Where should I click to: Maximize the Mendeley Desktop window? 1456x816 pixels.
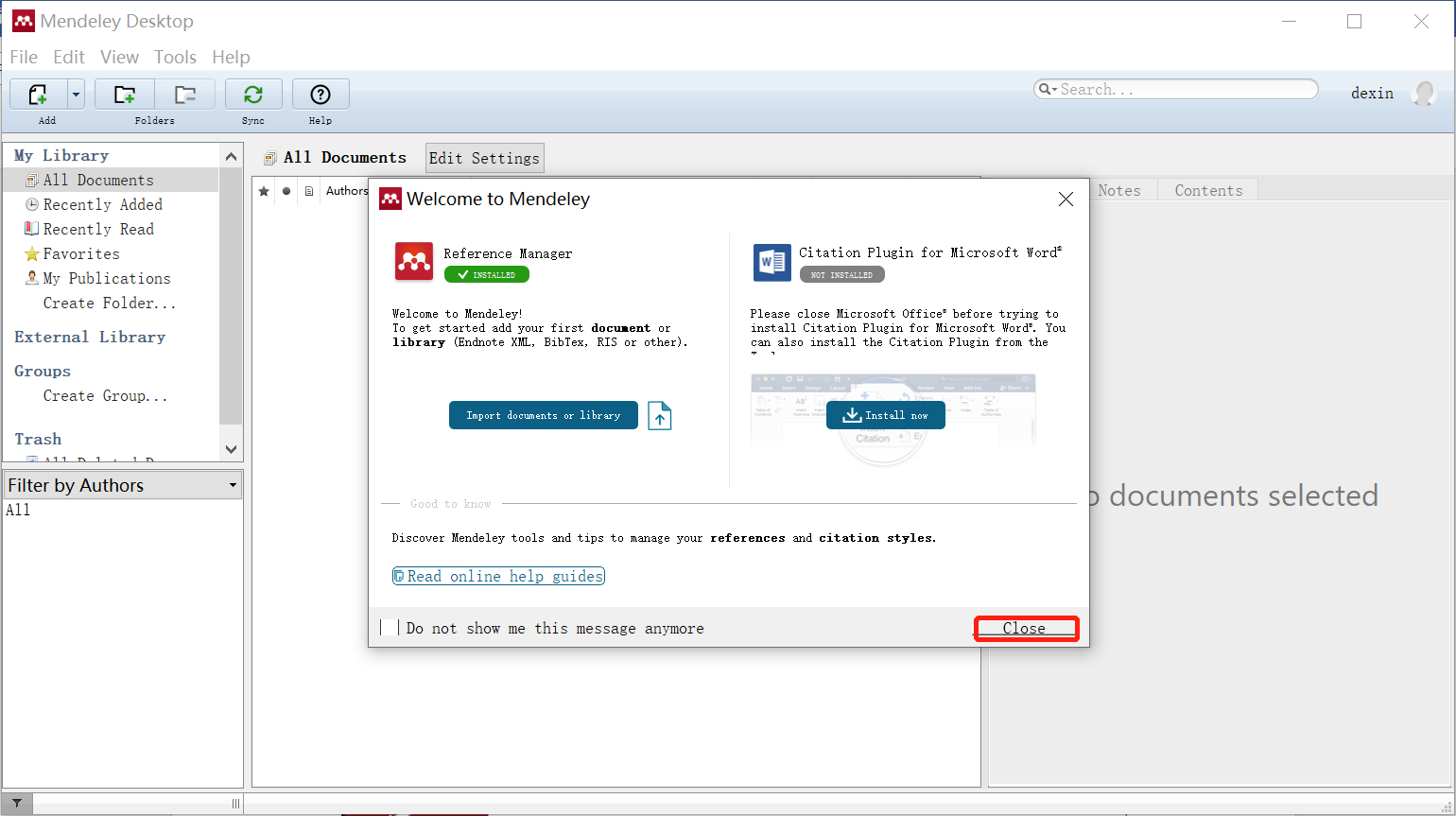pyautogui.click(x=1355, y=21)
